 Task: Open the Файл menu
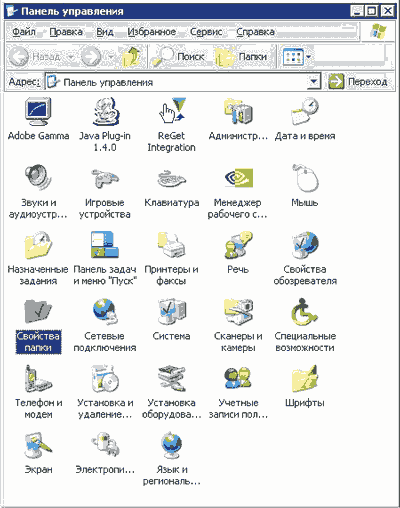click(24, 32)
